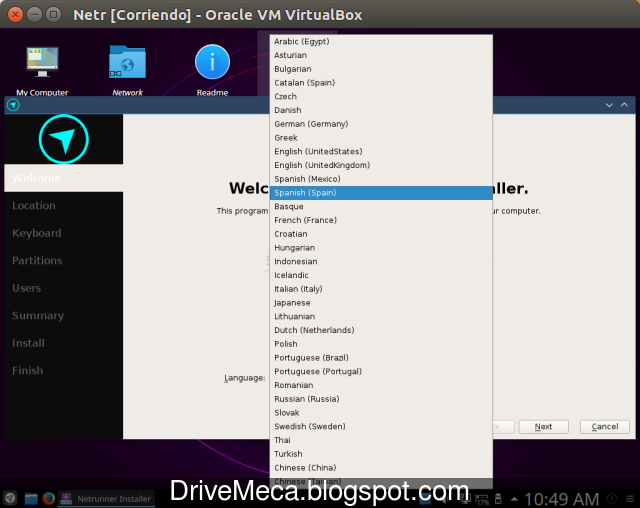Go to Summary step in sidebar
This screenshot has width=640, height=508.
(64, 315)
